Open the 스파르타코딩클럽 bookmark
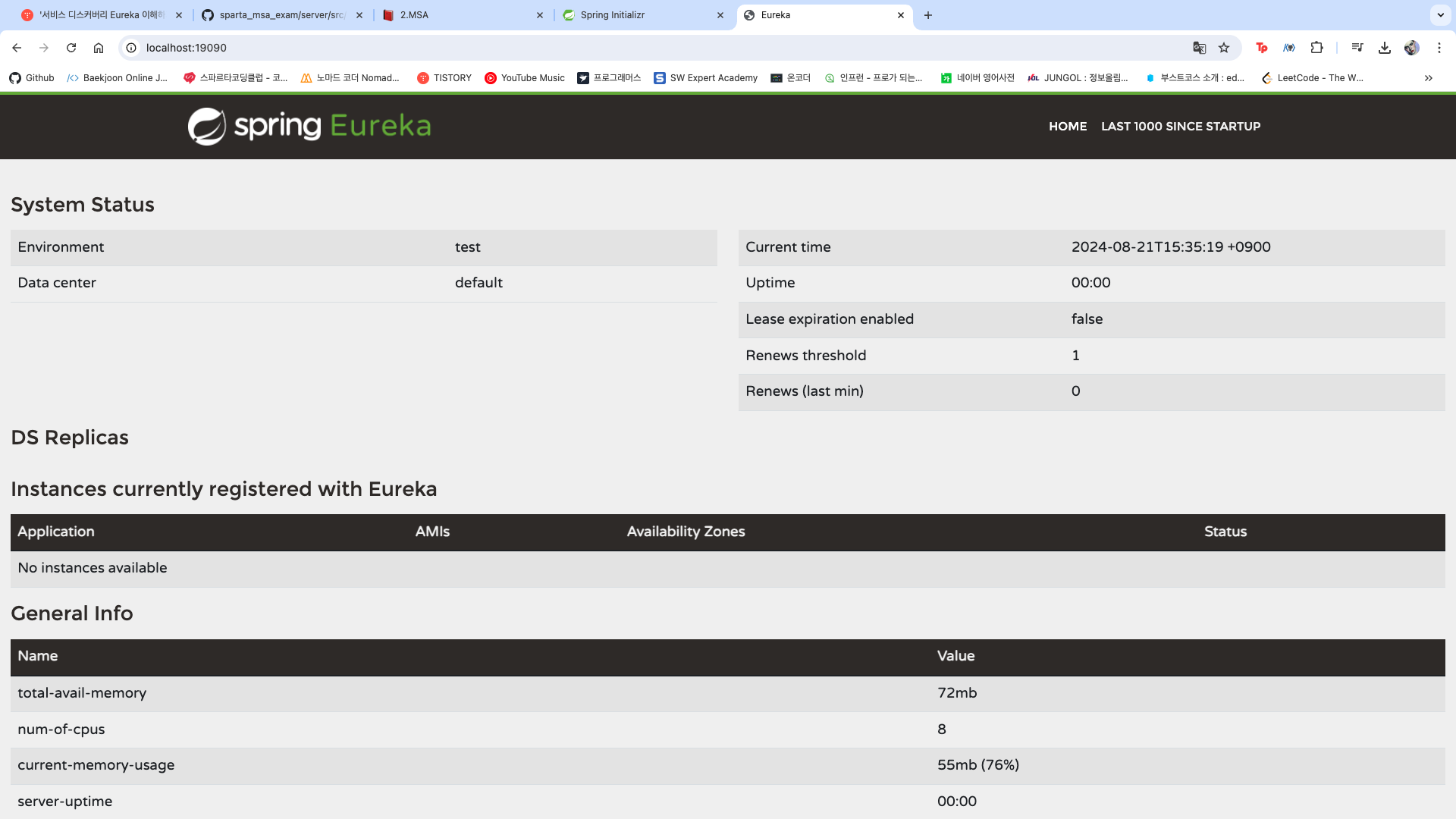The width and height of the screenshot is (1456, 819). coord(236,78)
